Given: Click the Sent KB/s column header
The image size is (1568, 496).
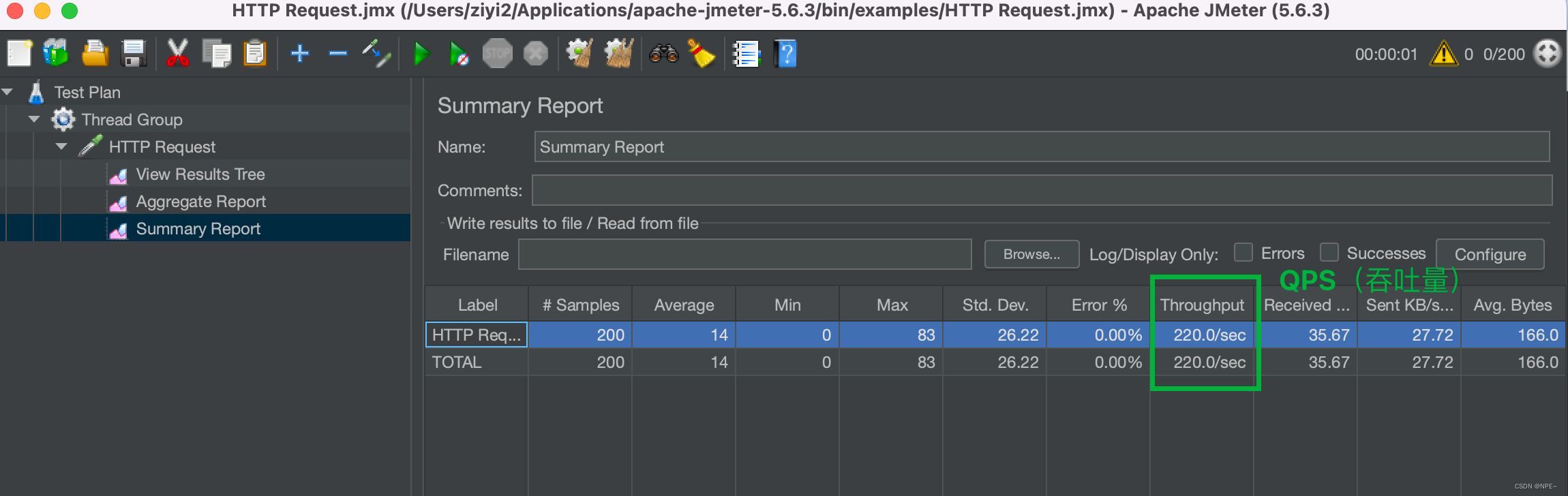Looking at the screenshot, I should click(1410, 305).
